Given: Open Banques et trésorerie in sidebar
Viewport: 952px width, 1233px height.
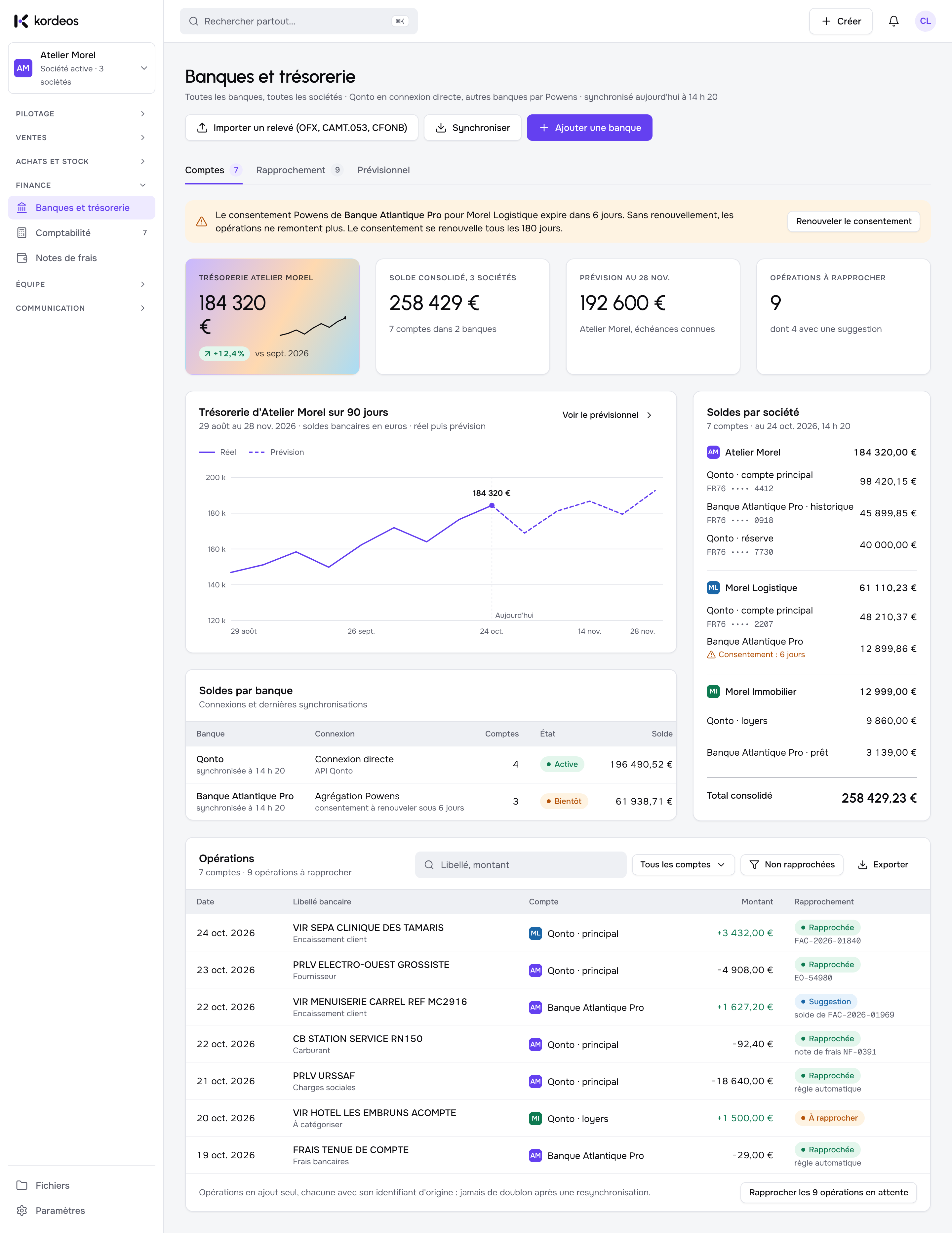Looking at the screenshot, I should 81,208.
